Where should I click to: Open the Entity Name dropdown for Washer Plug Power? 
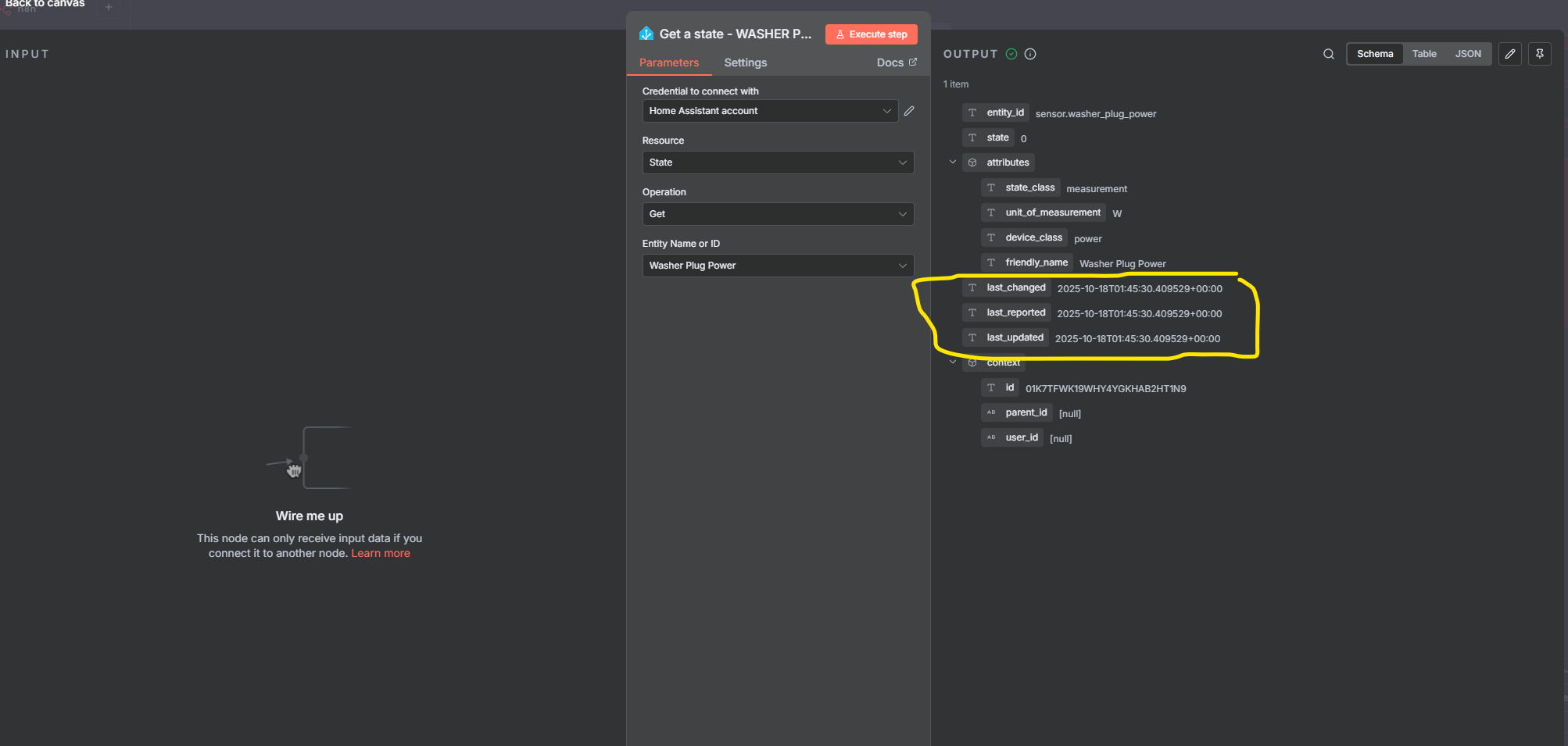[x=777, y=266]
